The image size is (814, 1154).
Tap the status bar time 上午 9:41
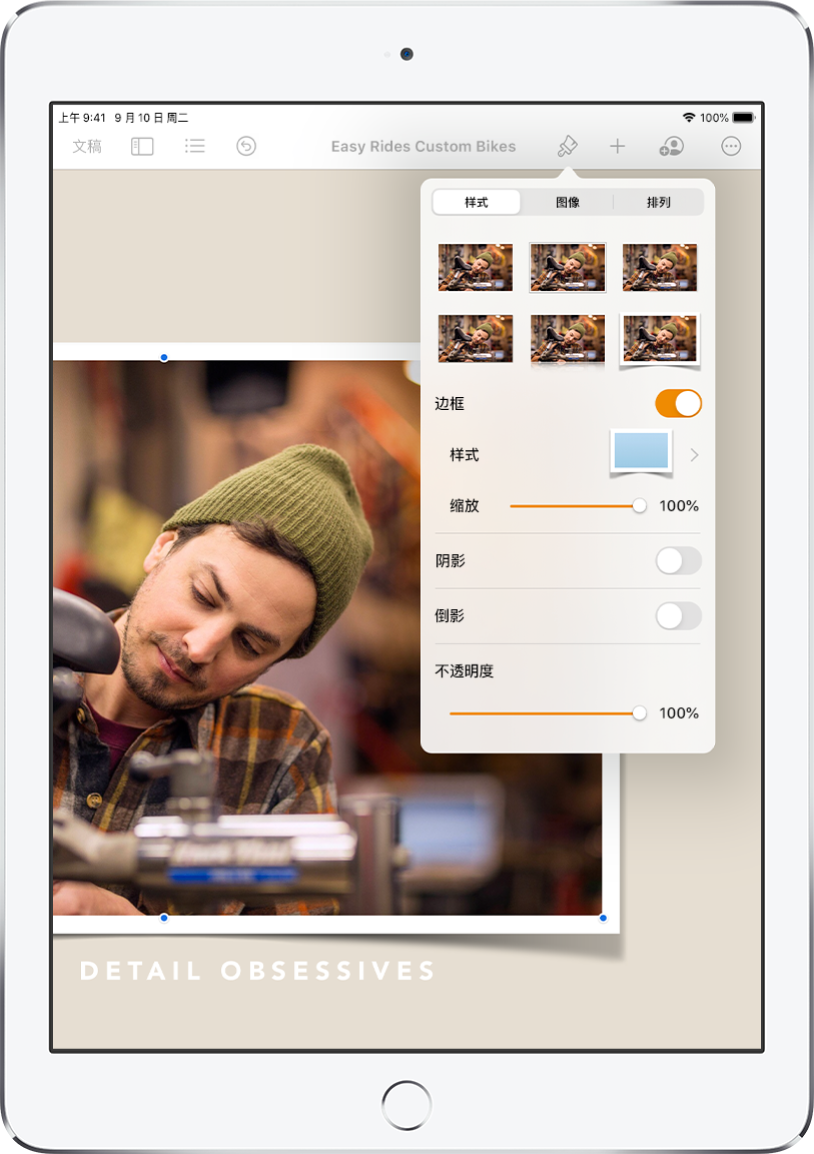(x=82, y=118)
